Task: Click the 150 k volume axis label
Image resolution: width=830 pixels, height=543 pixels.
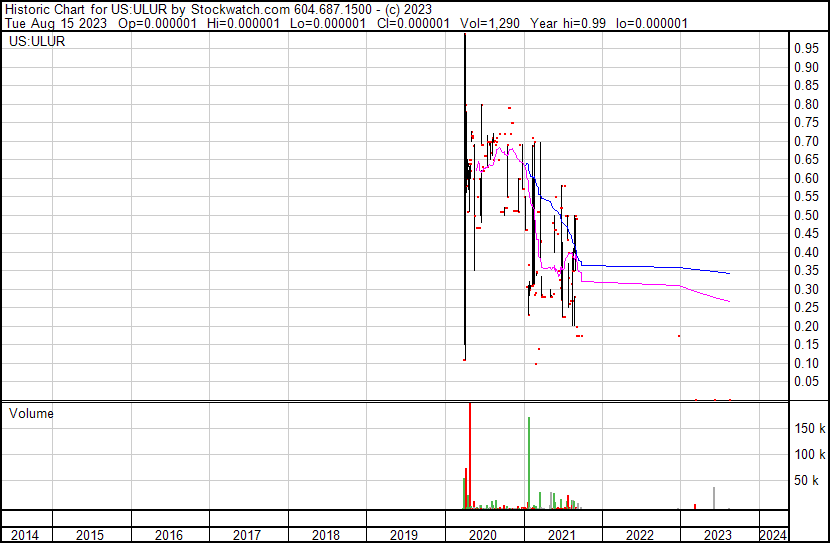Action: click(808, 428)
